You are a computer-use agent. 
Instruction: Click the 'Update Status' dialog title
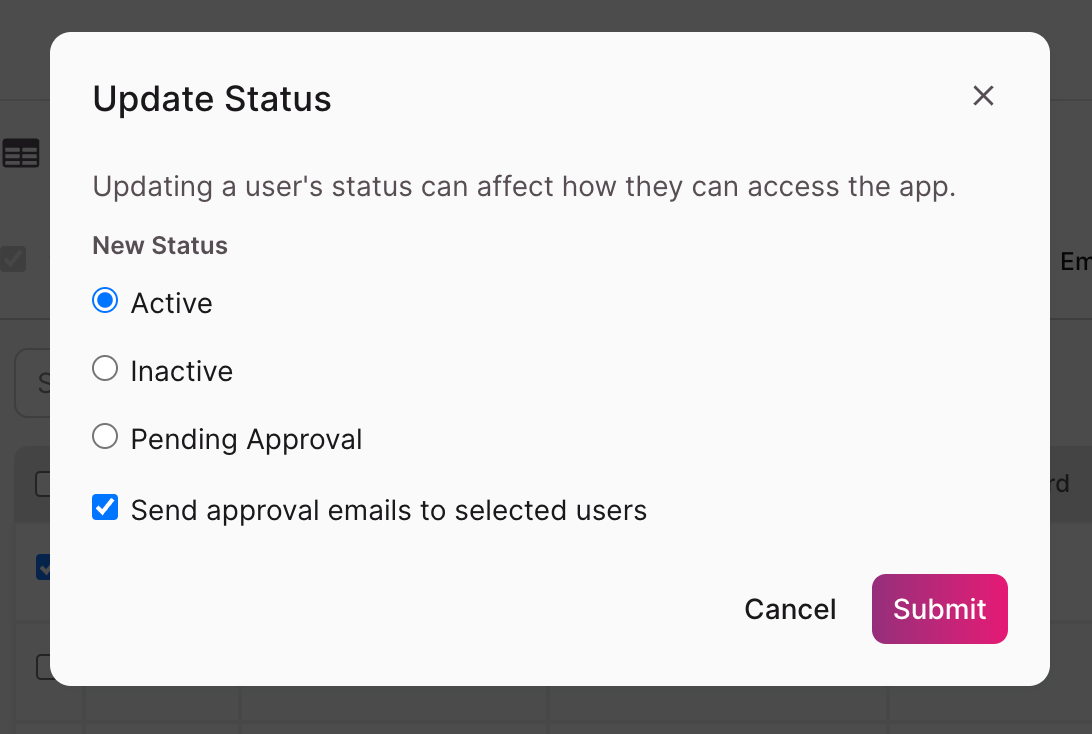pos(212,100)
